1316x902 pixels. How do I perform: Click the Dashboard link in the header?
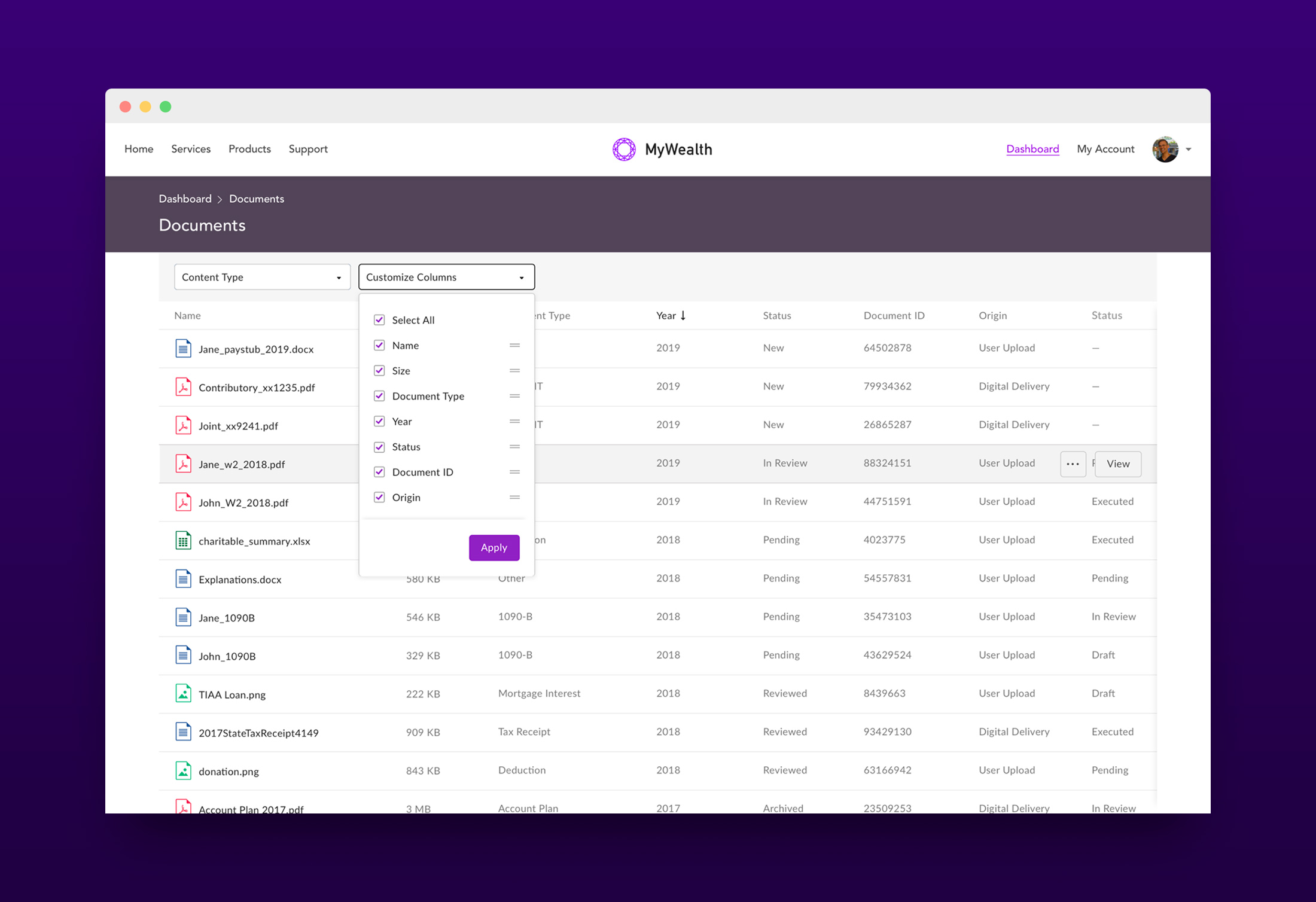pyautogui.click(x=1032, y=149)
